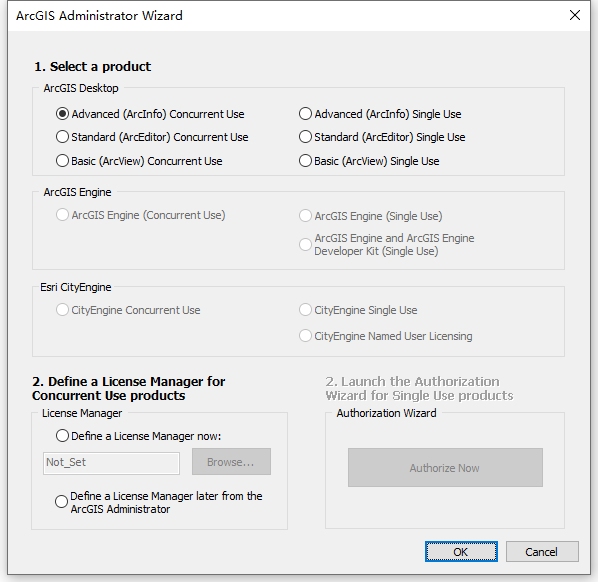Image resolution: width=598 pixels, height=582 pixels.
Task: Click the ArcGIS Desktop group label
Action: click(81, 88)
